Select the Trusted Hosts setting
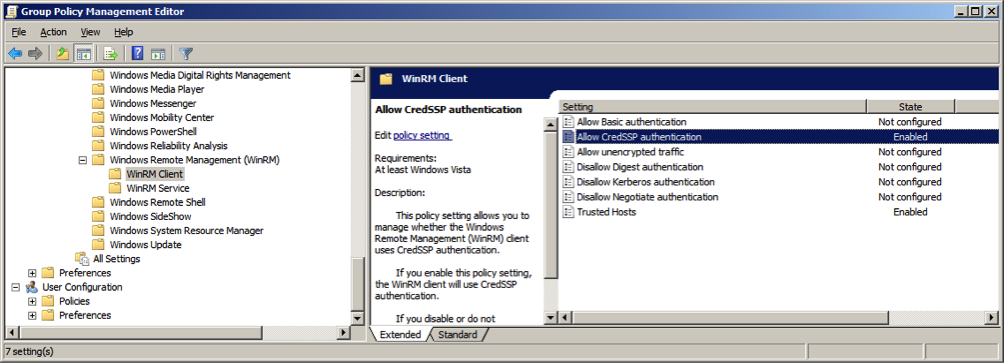This screenshot has height=363, width=1005. pos(606,212)
